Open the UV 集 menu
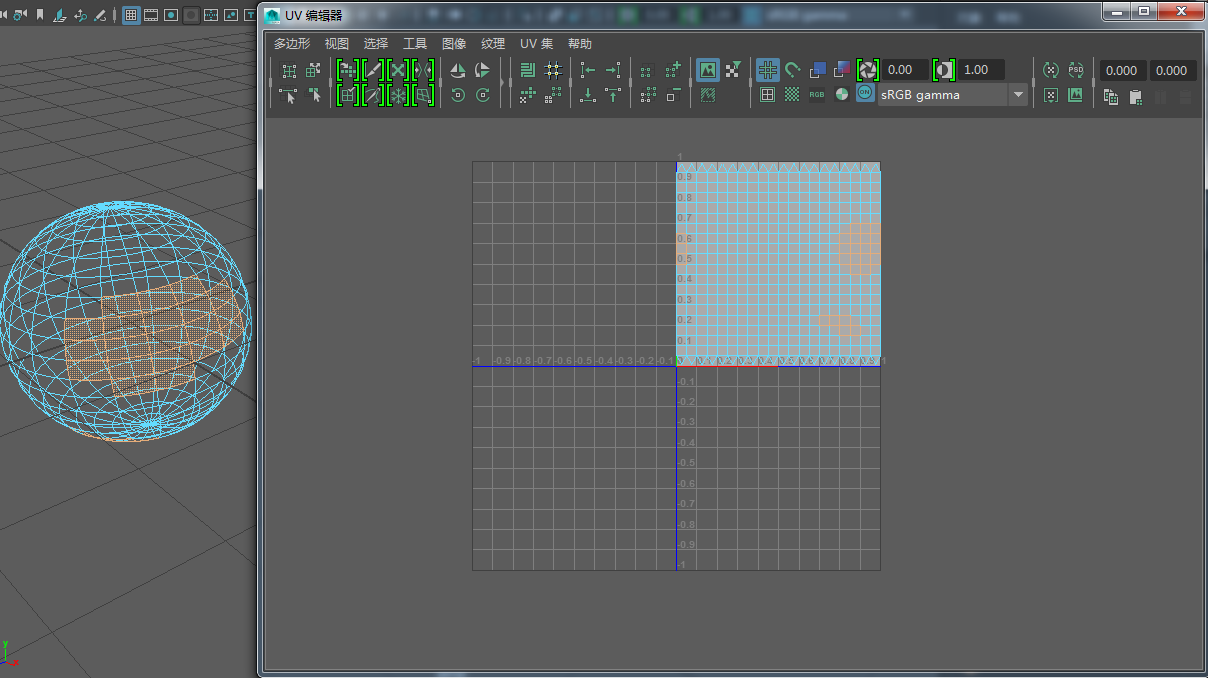 click(536, 44)
